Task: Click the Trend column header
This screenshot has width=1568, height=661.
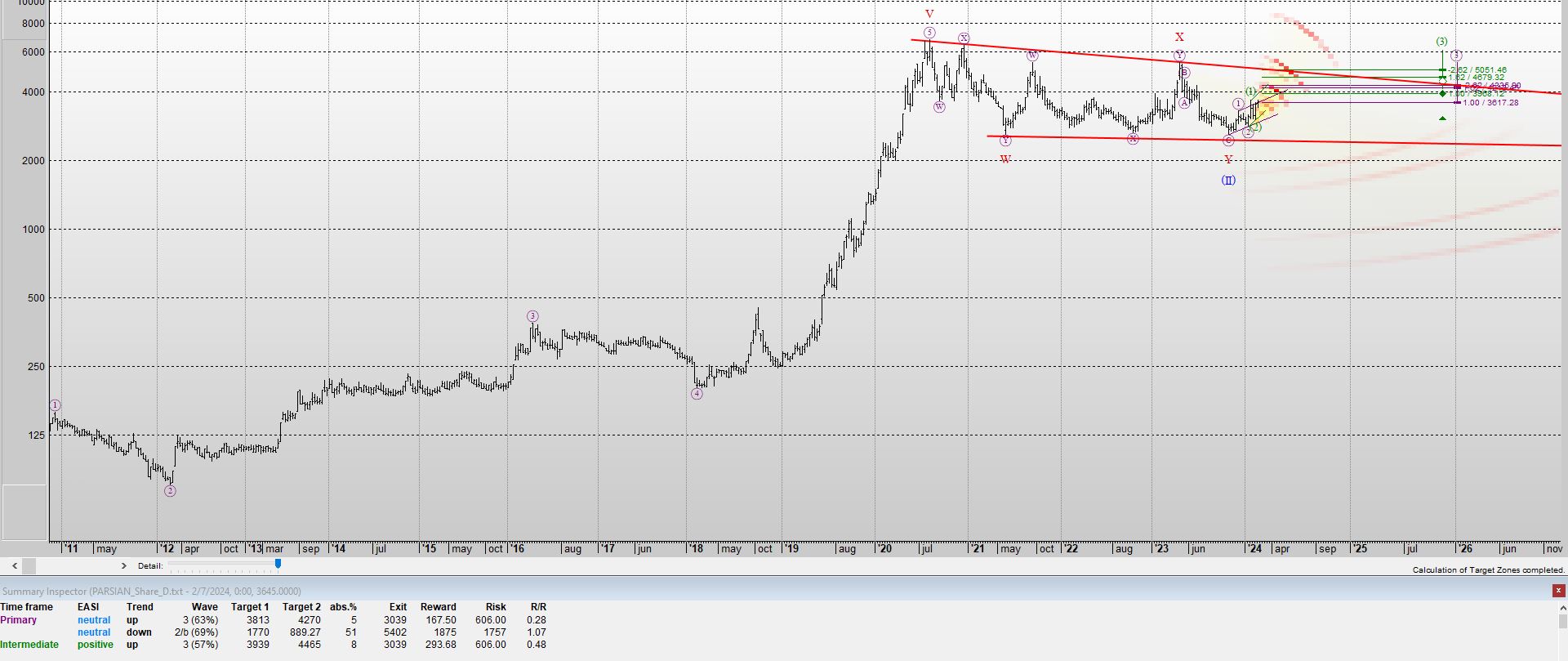Action: point(140,607)
